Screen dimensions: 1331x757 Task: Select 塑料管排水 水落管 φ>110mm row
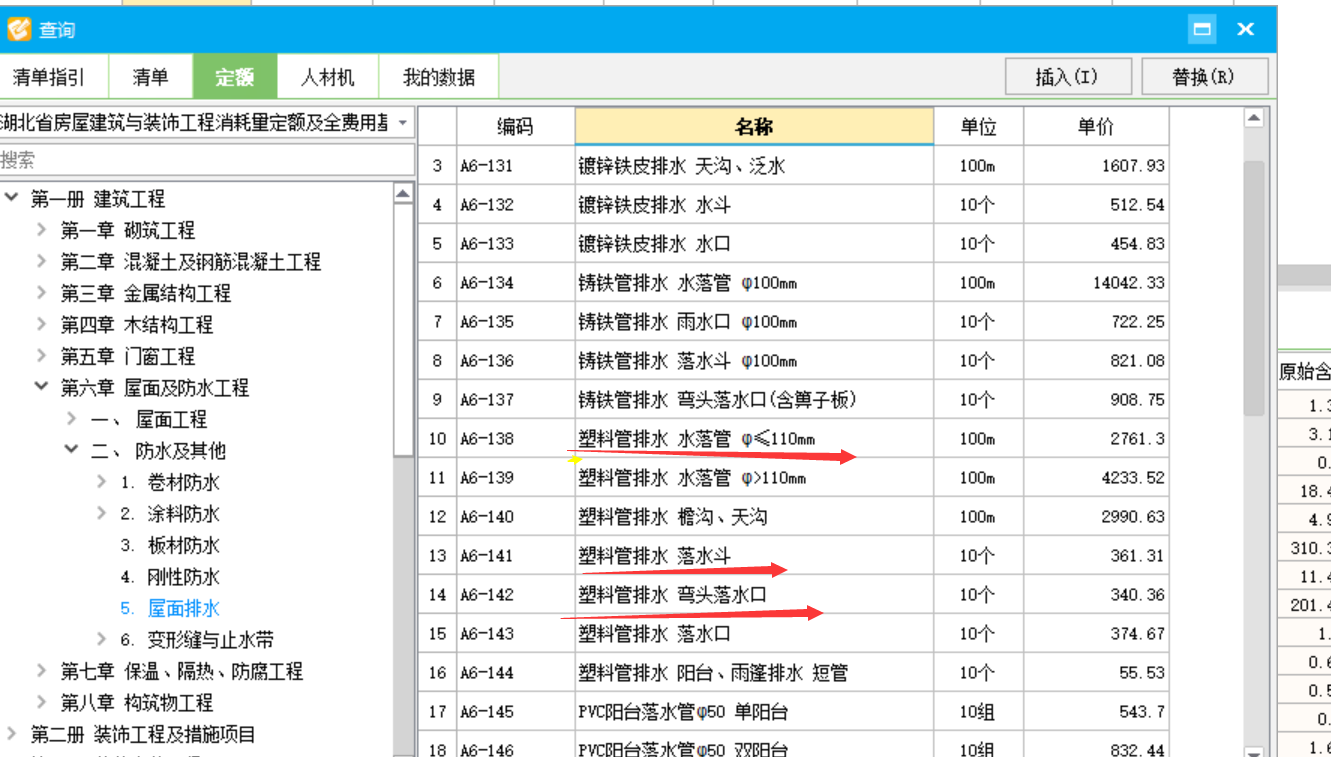pyautogui.click(x=794, y=478)
